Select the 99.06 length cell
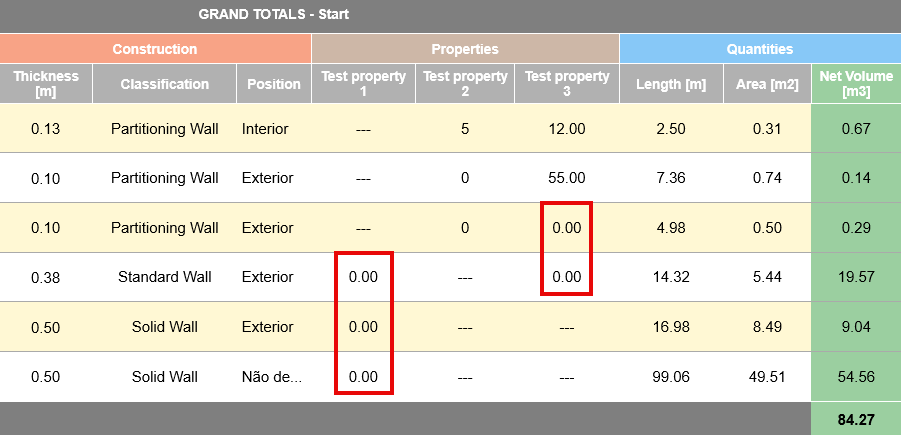The height and width of the screenshot is (440, 904). click(670, 377)
